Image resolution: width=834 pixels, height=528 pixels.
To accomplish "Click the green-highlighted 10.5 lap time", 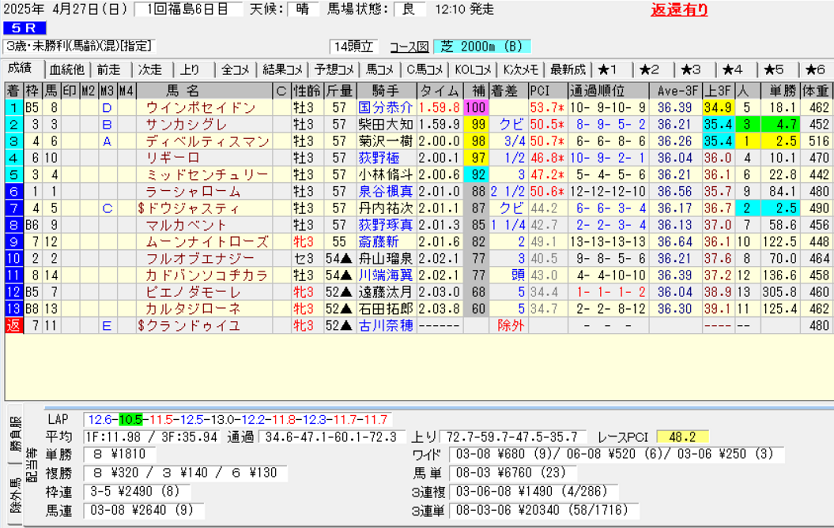I will coord(130,419).
